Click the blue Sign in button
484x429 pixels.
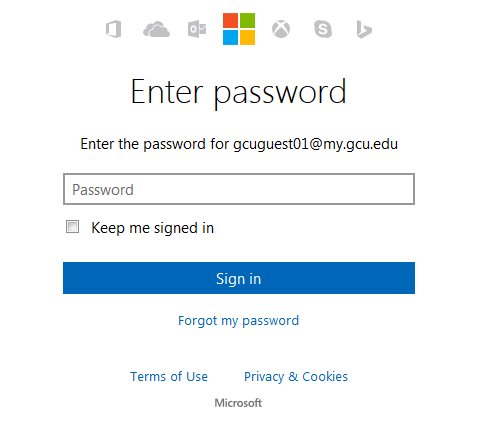click(x=239, y=278)
